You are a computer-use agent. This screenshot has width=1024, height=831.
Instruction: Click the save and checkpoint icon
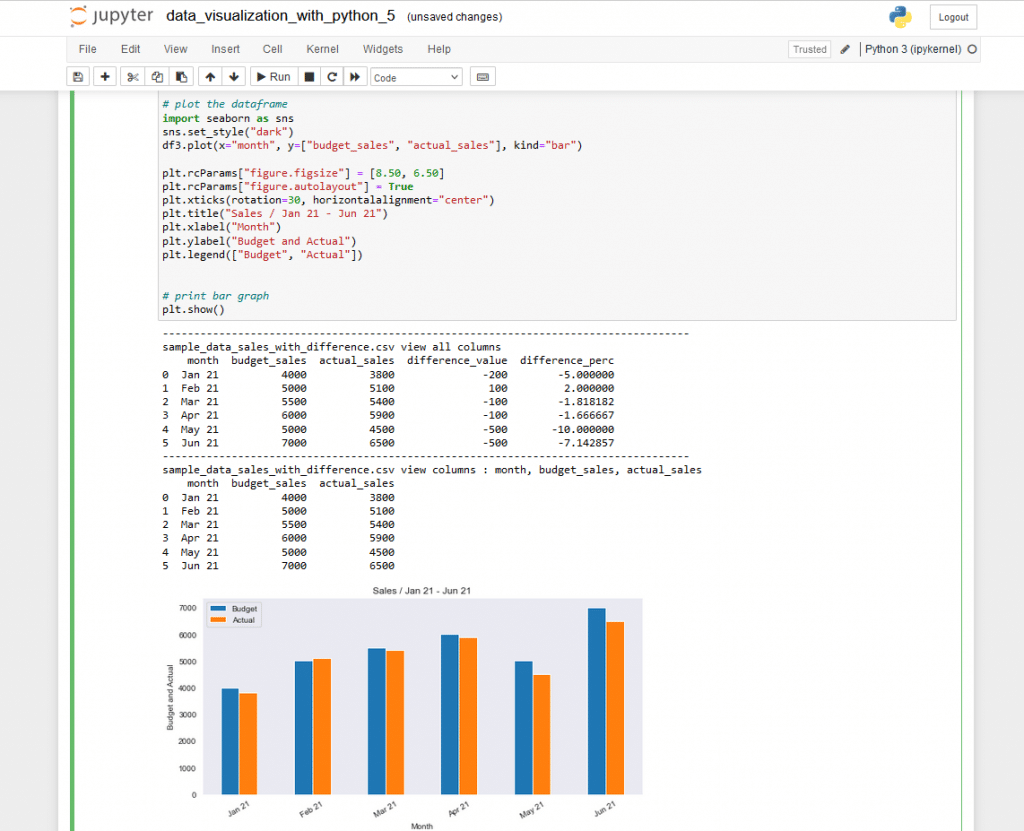[x=78, y=77]
